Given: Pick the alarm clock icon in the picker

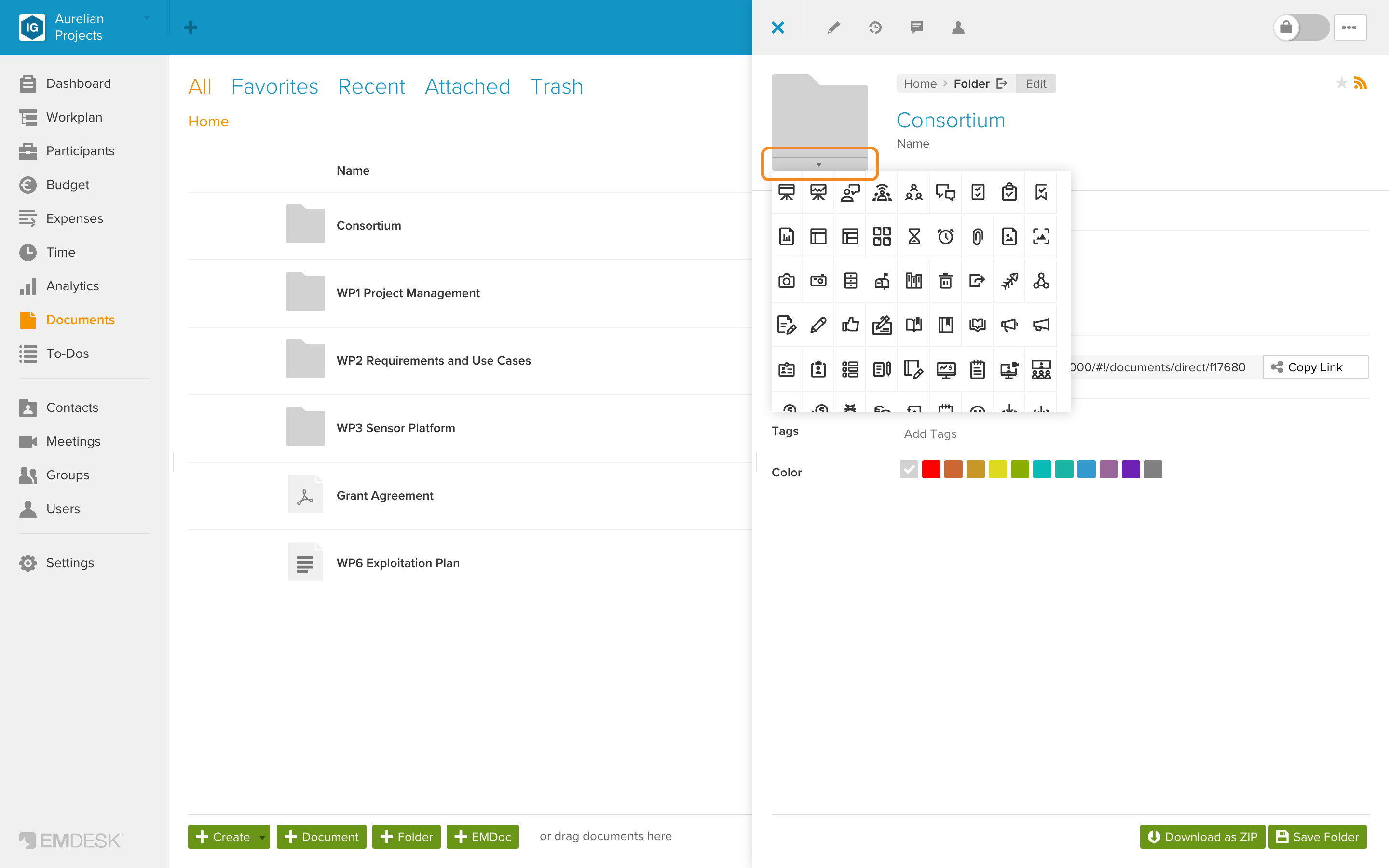Looking at the screenshot, I should click(945, 236).
